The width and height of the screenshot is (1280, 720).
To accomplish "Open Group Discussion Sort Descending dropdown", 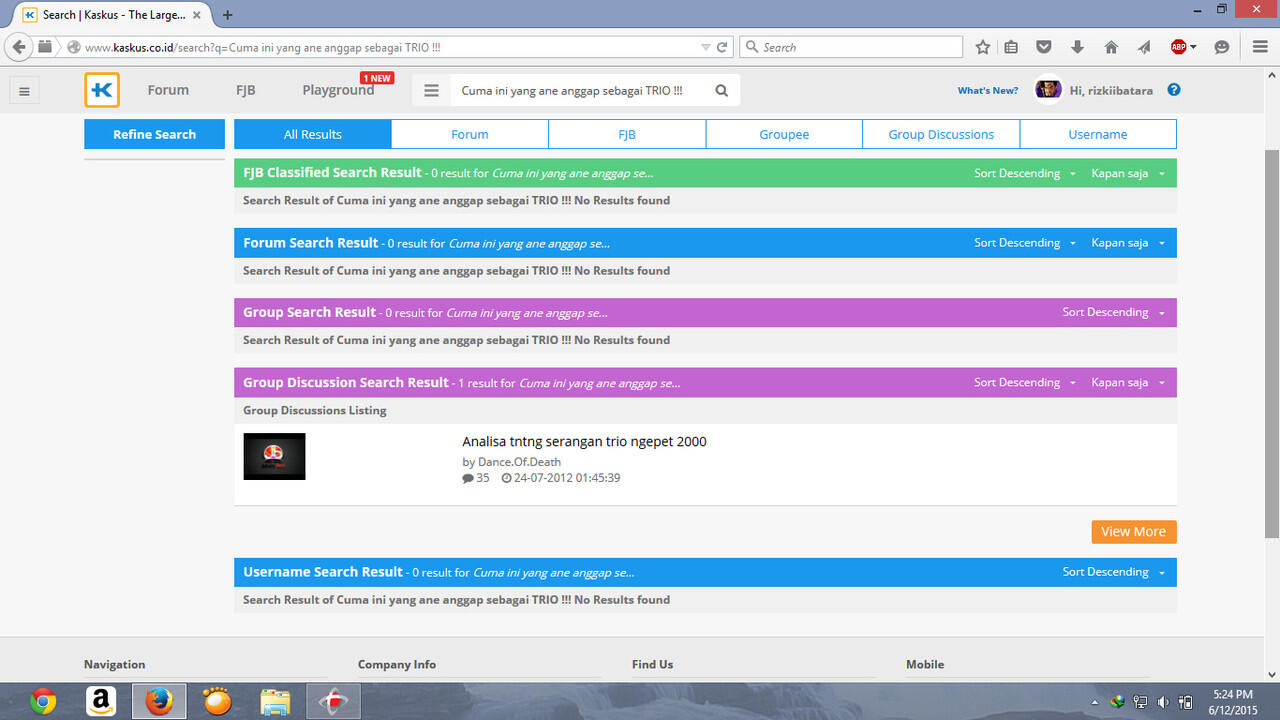I will coord(1025,382).
